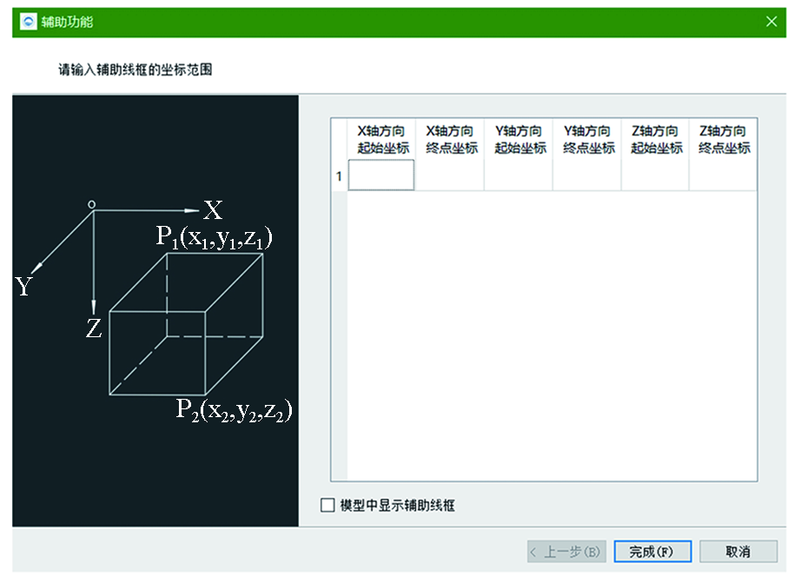This screenshot has height=577, width=800.
Task: Enable 模型中显示辅助线框 checkbox
Action: click(327, 505)
